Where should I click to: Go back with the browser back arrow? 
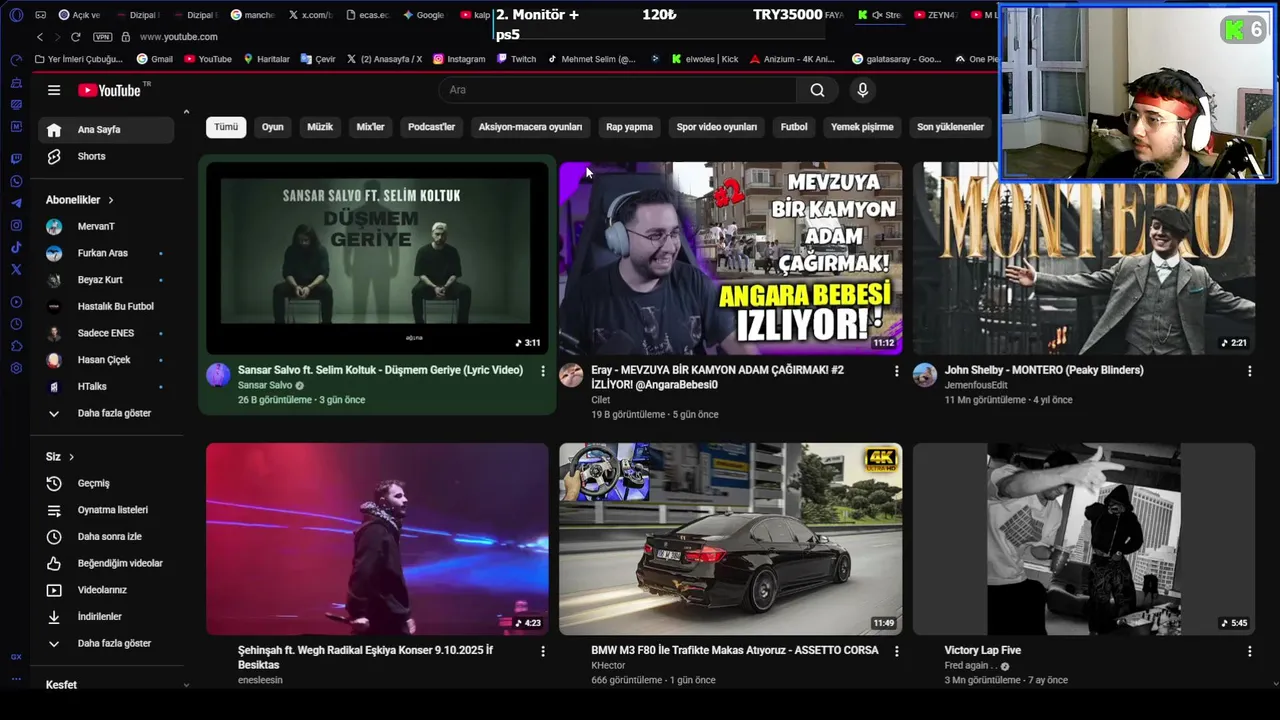[40, 37]
